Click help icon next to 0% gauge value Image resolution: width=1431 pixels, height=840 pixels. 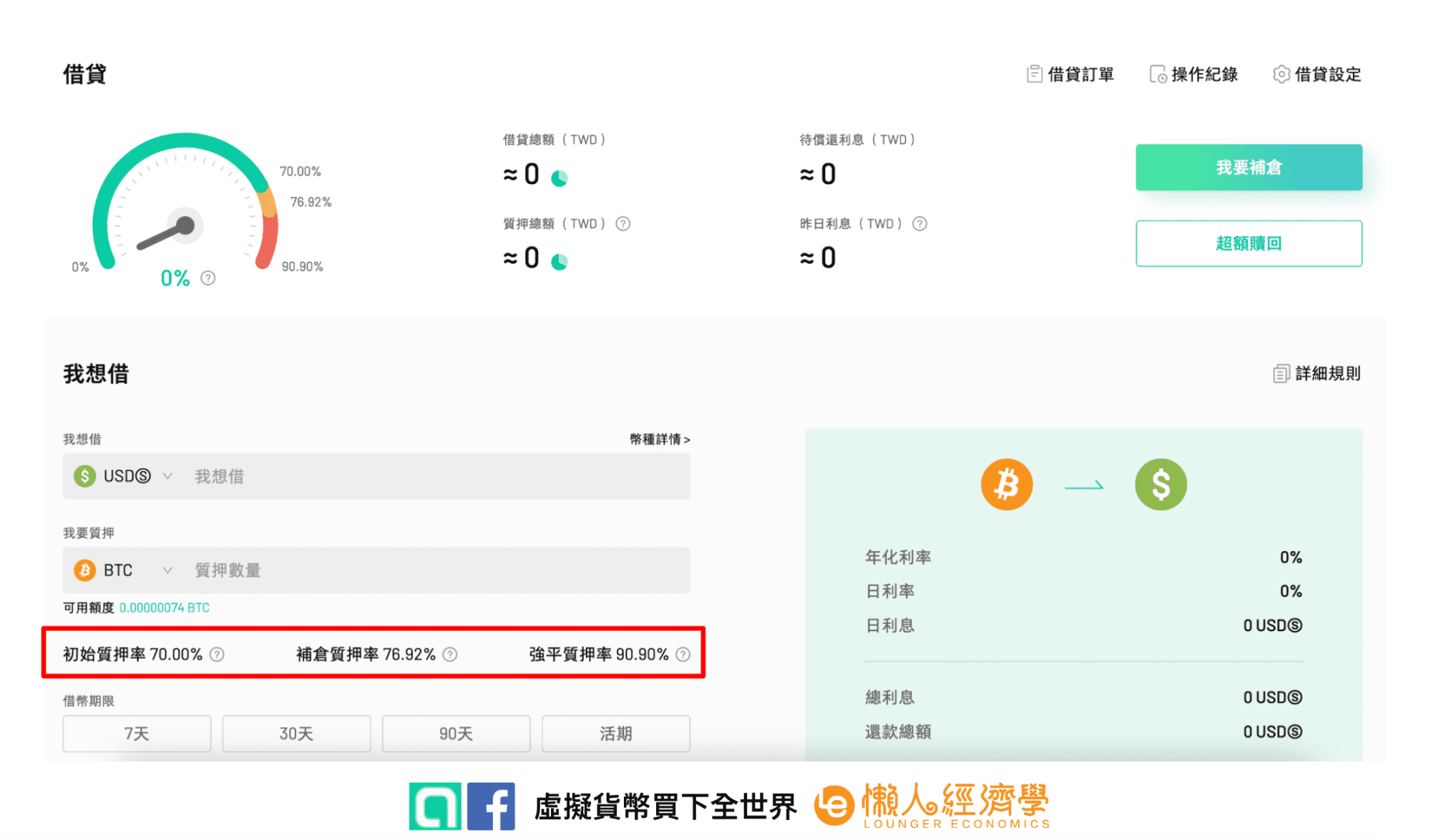tap(208, 278)
